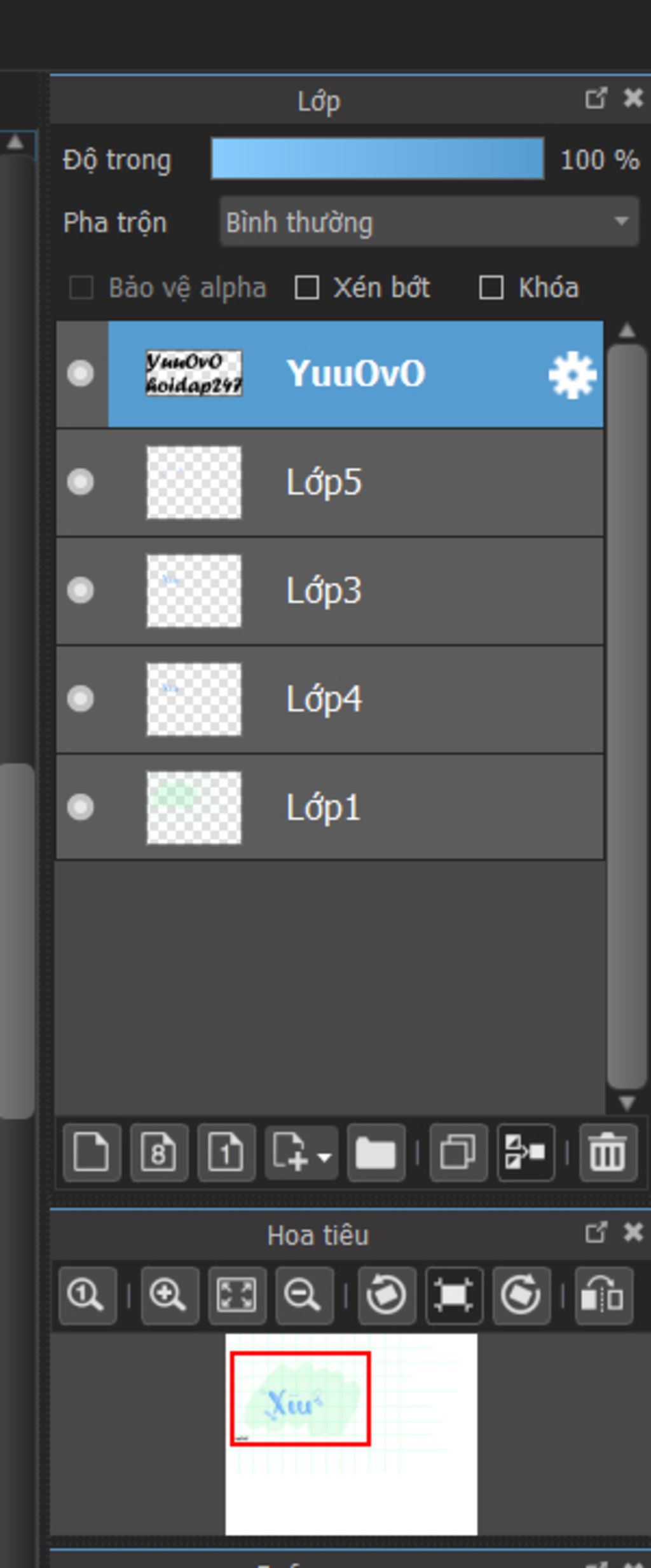Hide the Lớp1 layer
This screenshot has width=651, height=1568.
[x=81, y=808]
